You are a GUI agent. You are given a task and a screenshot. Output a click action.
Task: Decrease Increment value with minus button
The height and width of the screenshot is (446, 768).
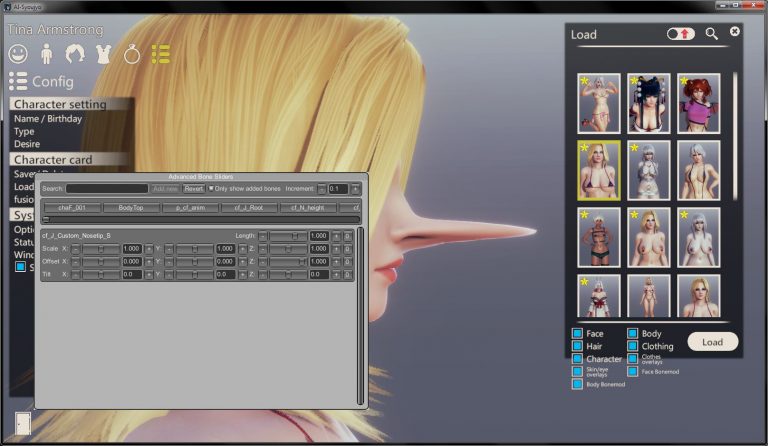pos(322,188)
